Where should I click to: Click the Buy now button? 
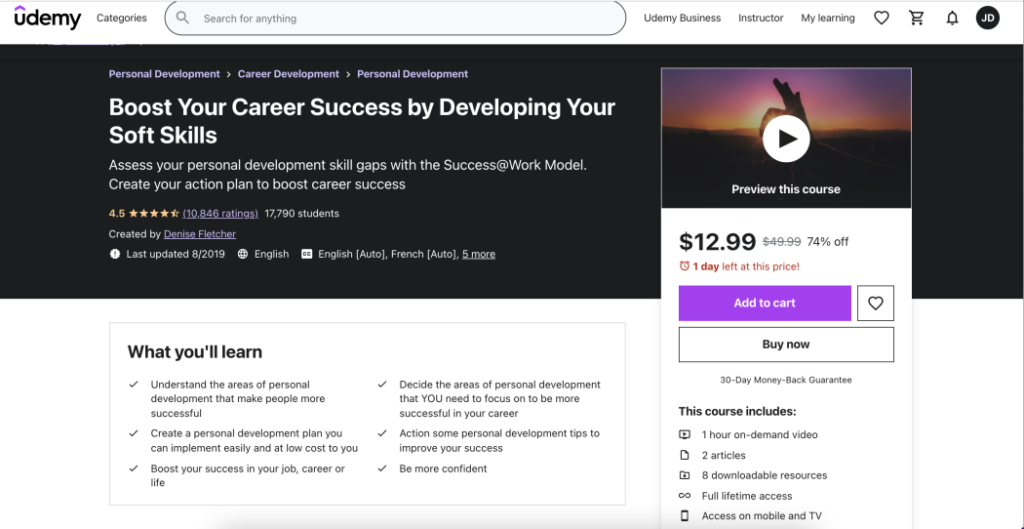[786, 344]
